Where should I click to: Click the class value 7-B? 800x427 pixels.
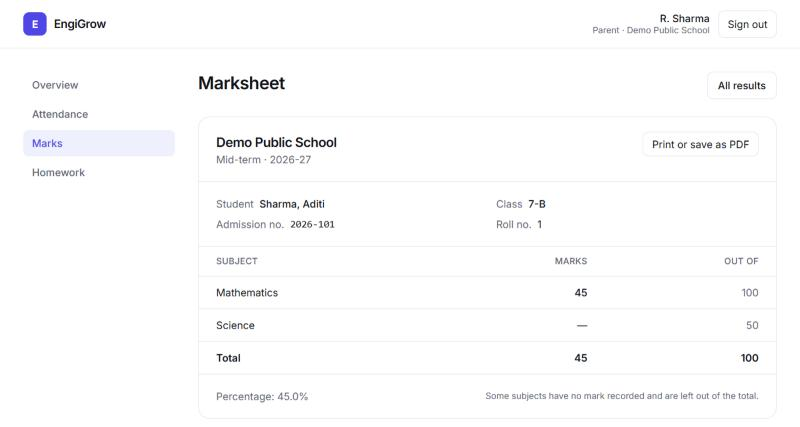537,204
